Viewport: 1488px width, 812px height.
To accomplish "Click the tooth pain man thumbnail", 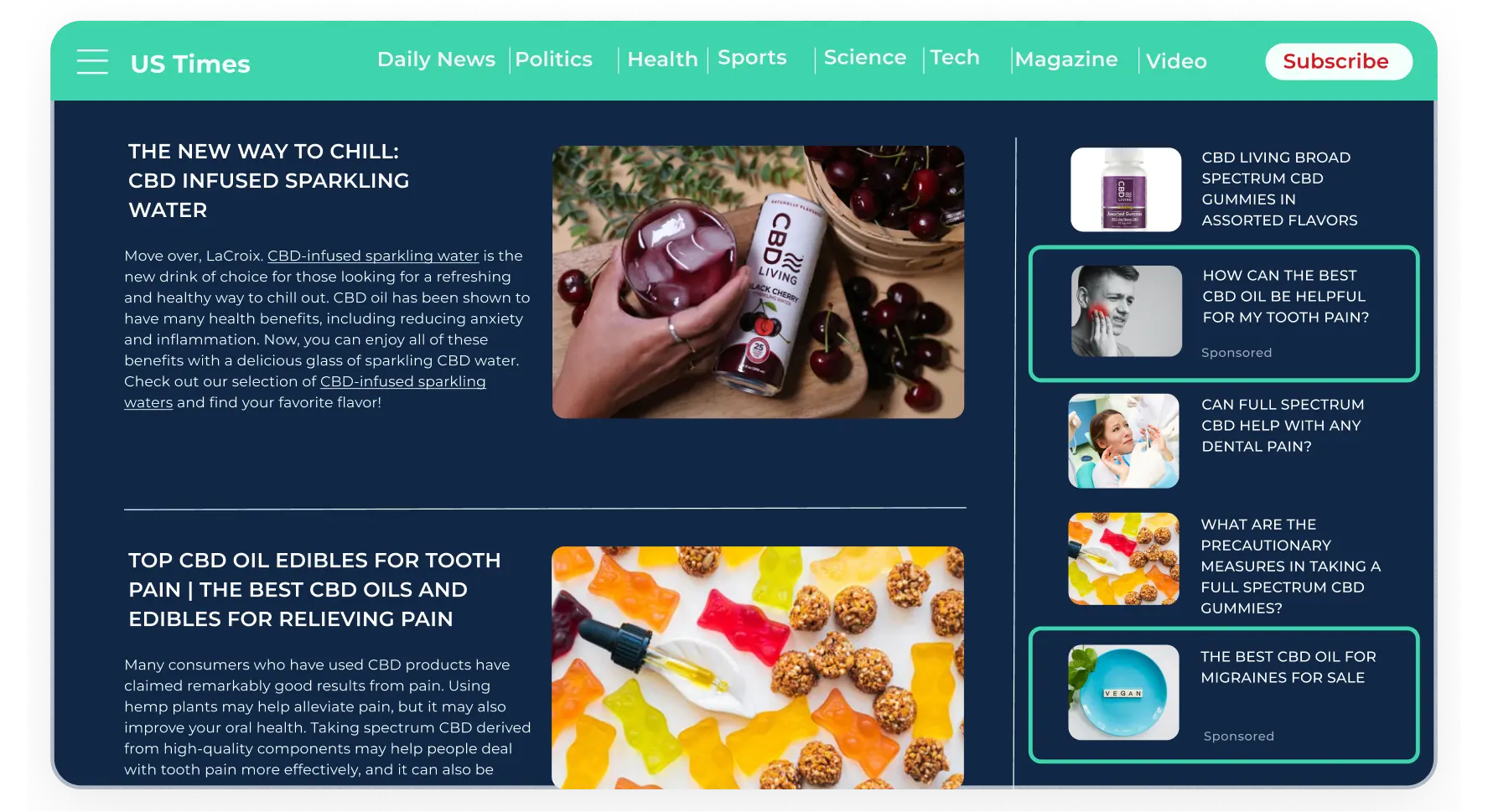I will pos(1126,311).
